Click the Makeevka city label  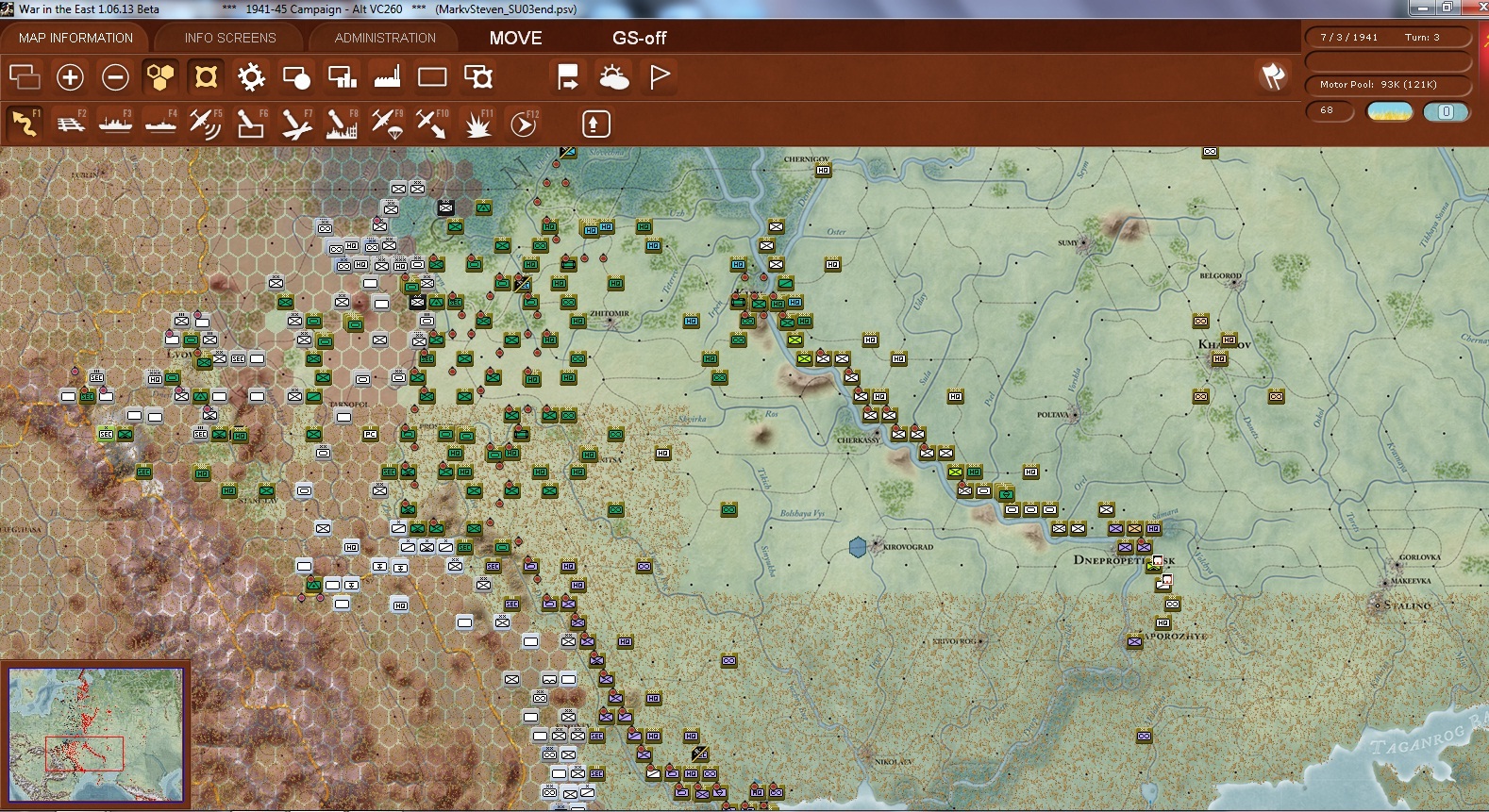click(x=1411, y=581)
